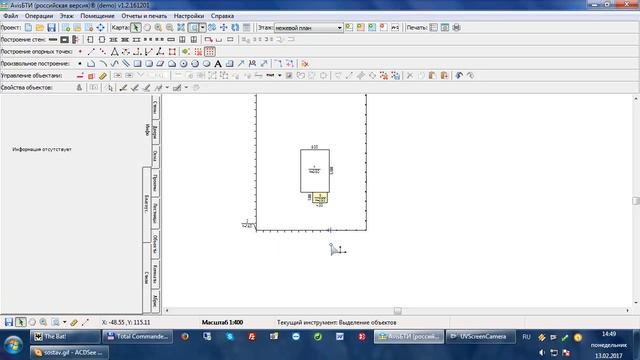
Task: Click the vertical scrollbar down arrow
Action: pos(636,303)
